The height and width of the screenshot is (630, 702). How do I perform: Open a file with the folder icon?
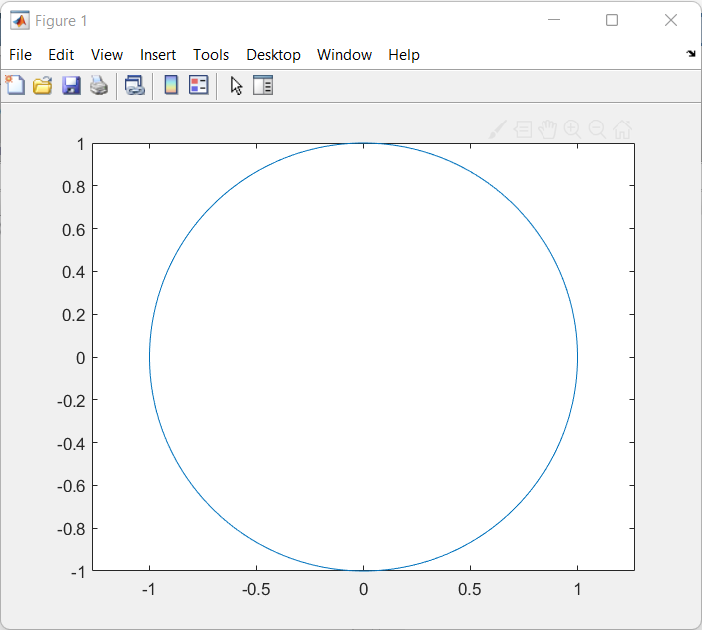point(43,85)
